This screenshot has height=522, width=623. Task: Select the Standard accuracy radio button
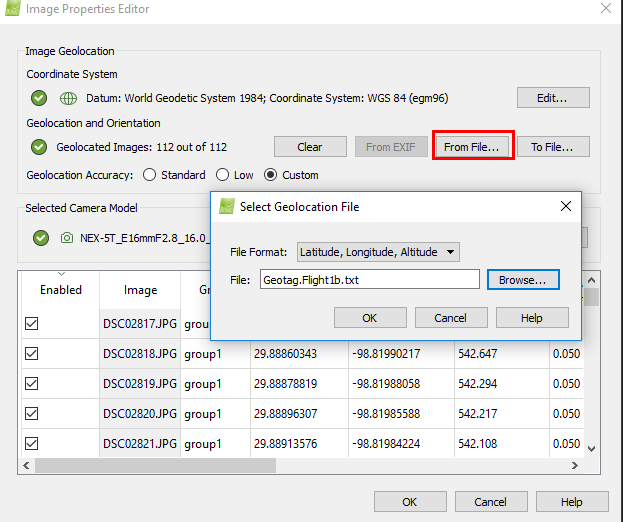(149, 175)
